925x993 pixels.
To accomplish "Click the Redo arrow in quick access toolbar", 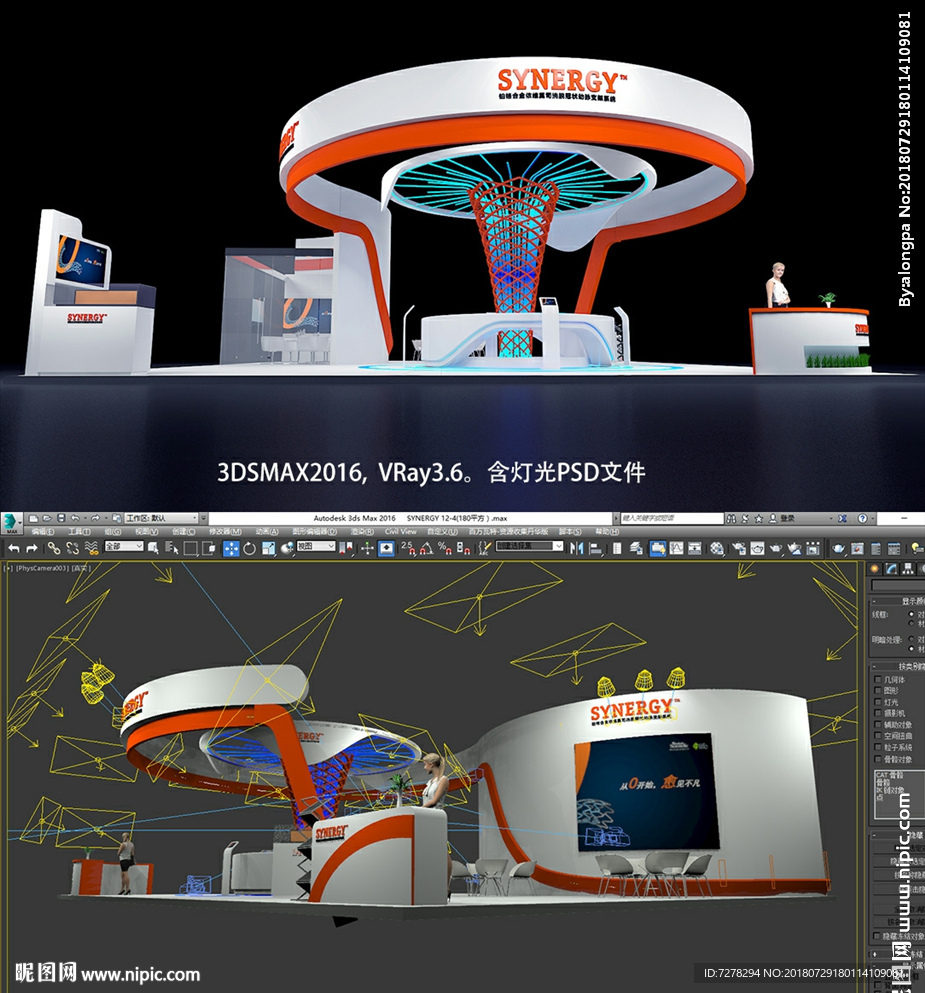I will click(95, 518).
